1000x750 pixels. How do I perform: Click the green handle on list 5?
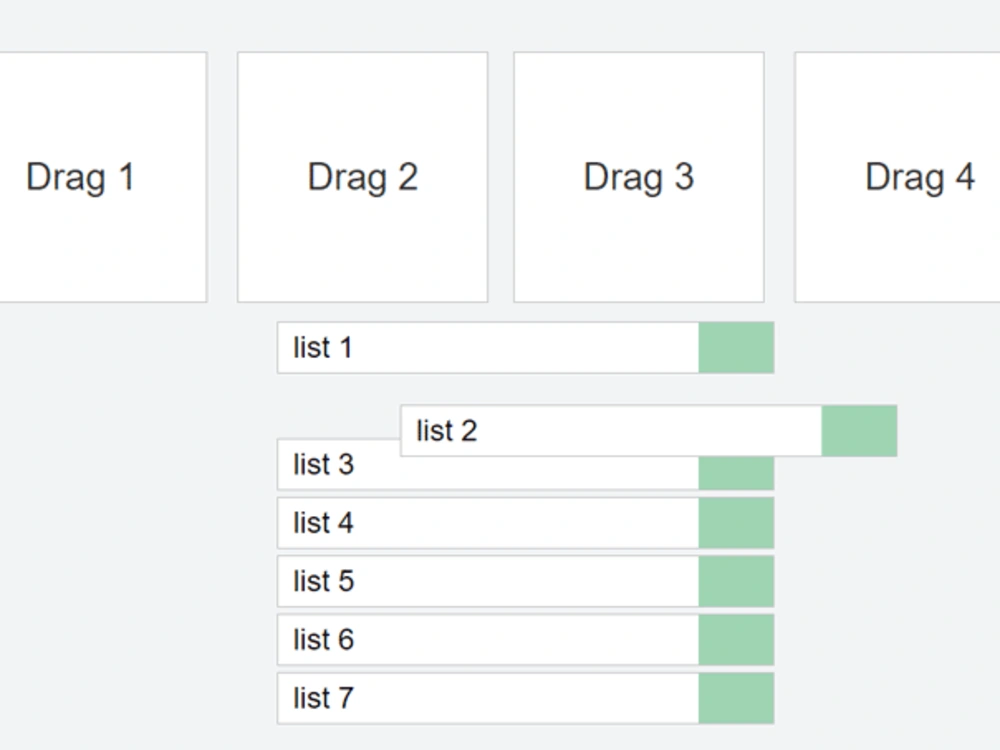coord(736,581)
